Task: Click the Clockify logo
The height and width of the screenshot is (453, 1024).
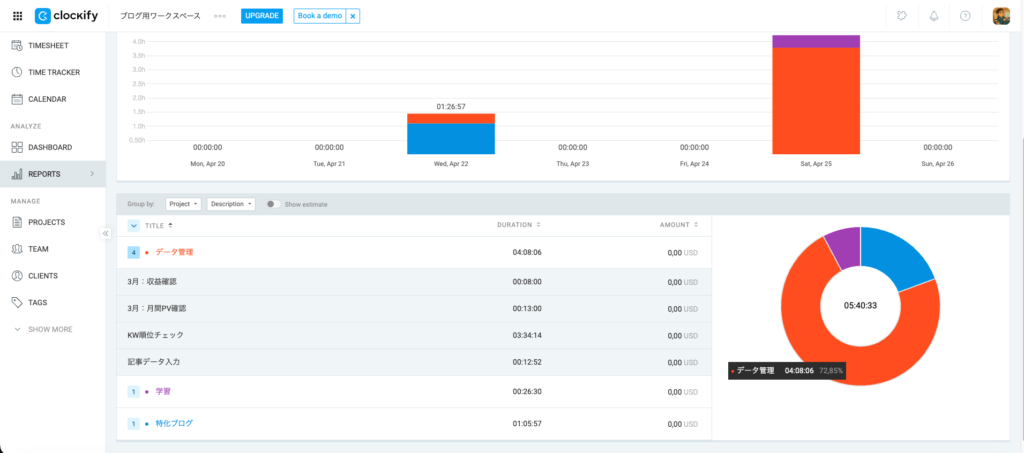Action: pos(67,16)
